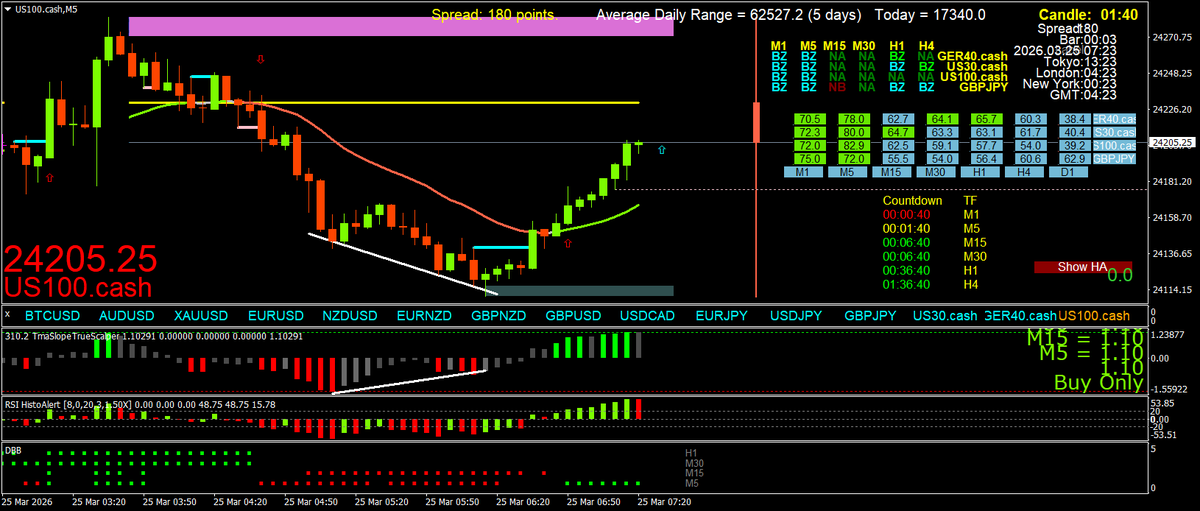Screen dimensions: 1200x511
Task: Click the RSI HistoAlert indicator label
Action: (138, 405)
